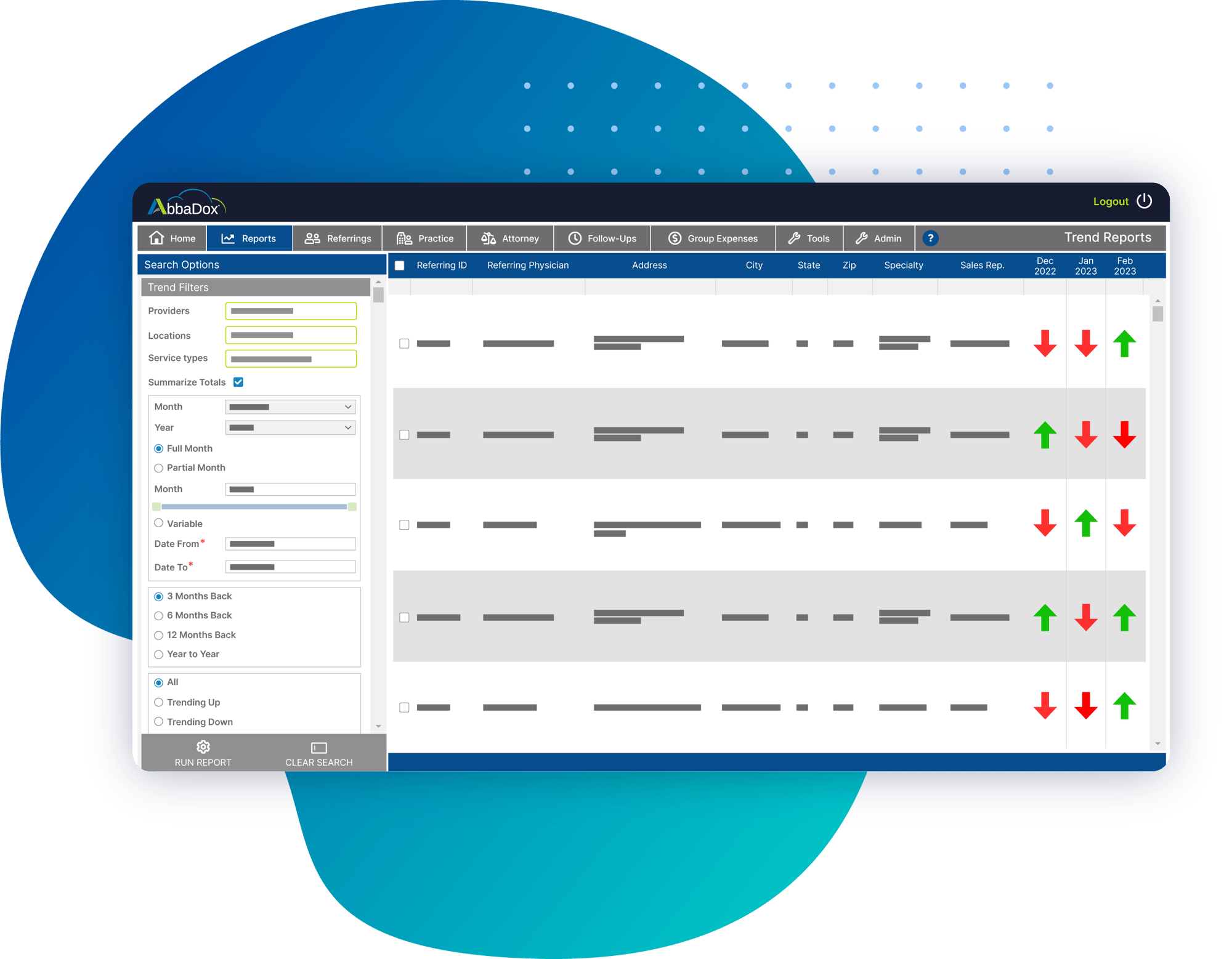1232x959 pixels.
Task: Click the Group Expenses dollar icon
Action: 675,238
